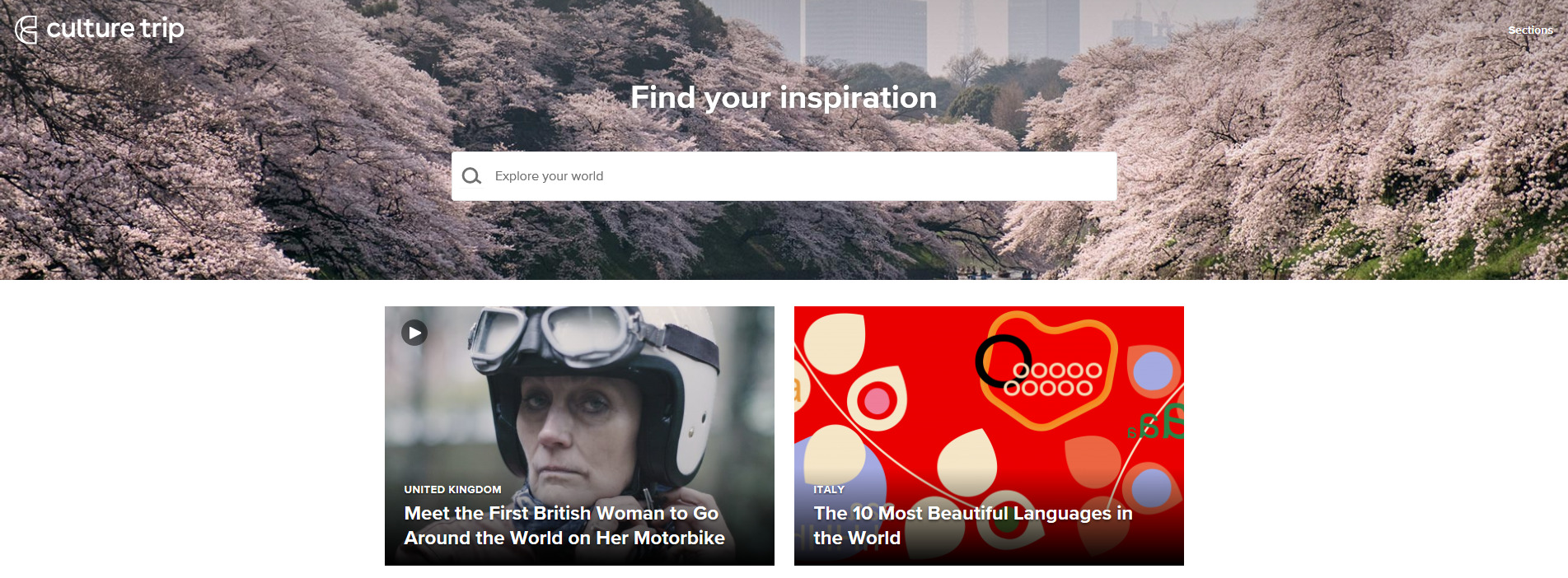This screenshot has height=578, width=1568.
Task: Select the ITALY category label
Action: coord(829,489)
